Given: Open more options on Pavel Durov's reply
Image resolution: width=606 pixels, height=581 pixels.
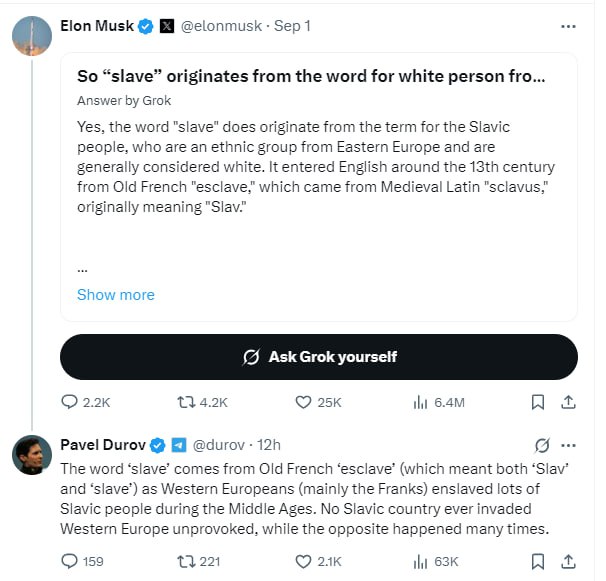Looking at the screenshot, I should pyautogui.click(x=568, y=445).
